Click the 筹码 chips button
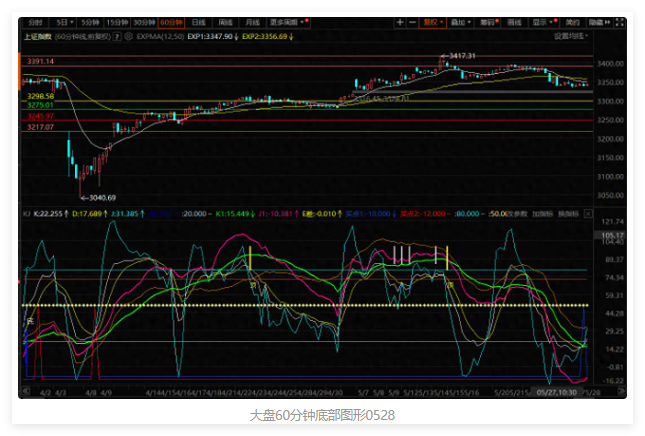Viewport: 645px width, 436px height. pyautogui.click(x=488, y=22)
